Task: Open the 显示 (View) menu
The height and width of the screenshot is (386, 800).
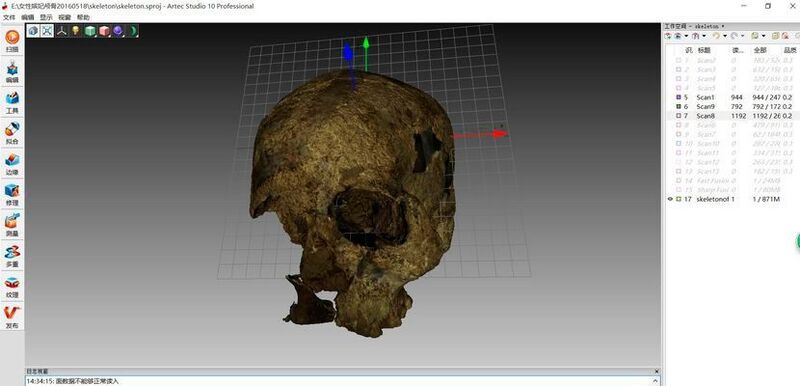Action: 46,17
